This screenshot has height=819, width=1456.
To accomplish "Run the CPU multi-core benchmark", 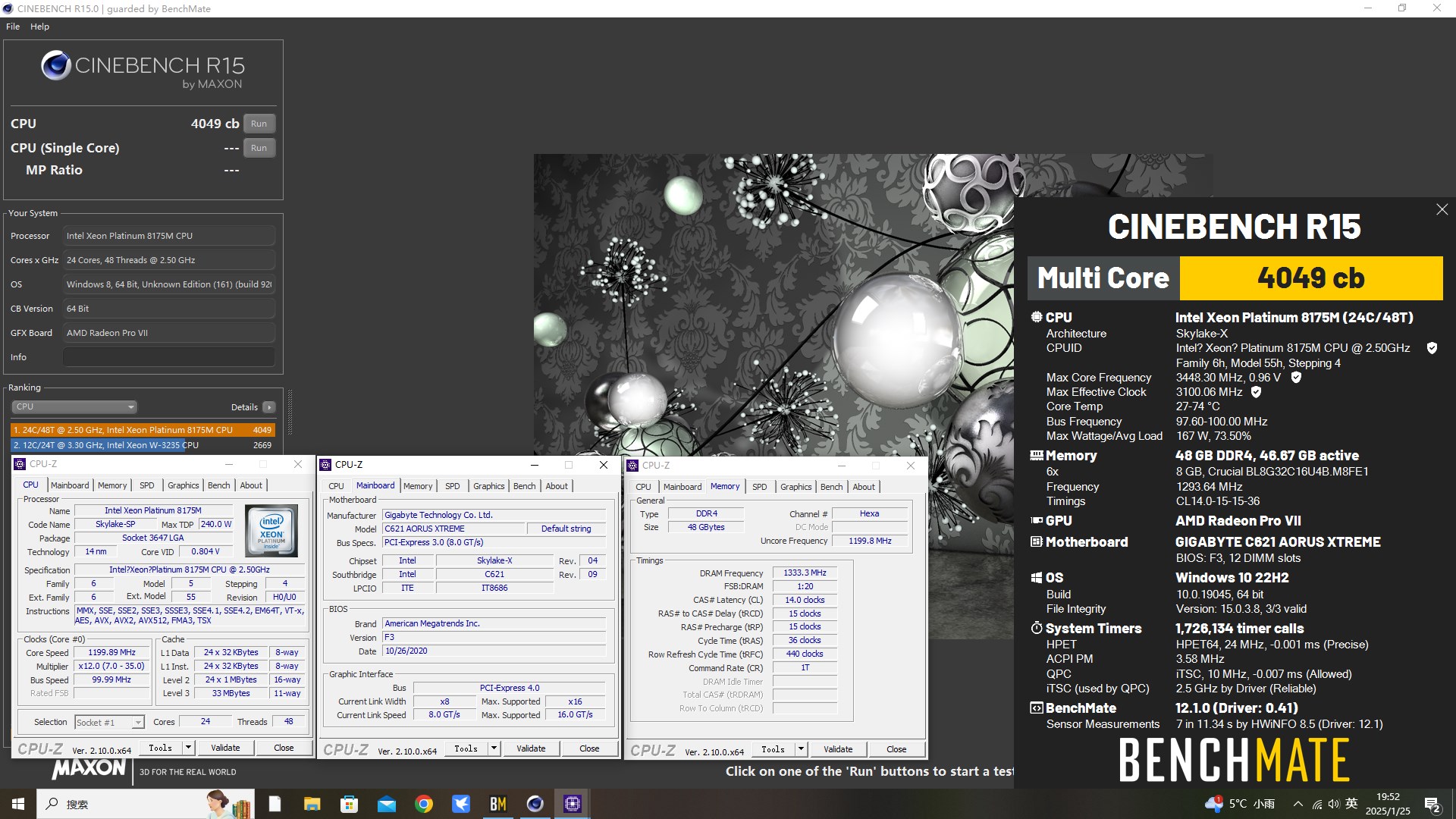I will [259, 124].
